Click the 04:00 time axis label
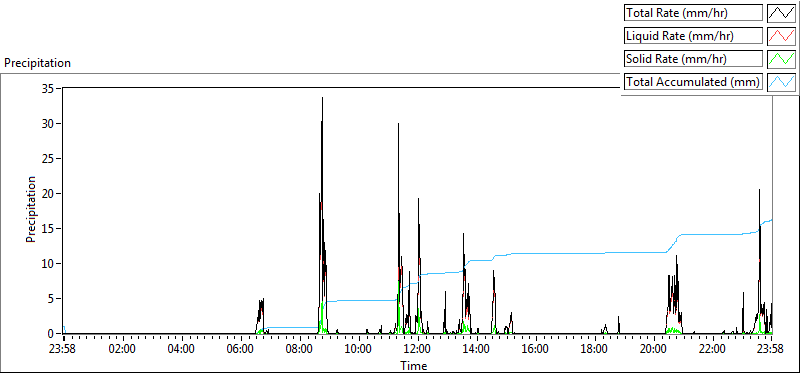This screenshot has height=373, width=800. pyautogui.click(x=182, y=350)
